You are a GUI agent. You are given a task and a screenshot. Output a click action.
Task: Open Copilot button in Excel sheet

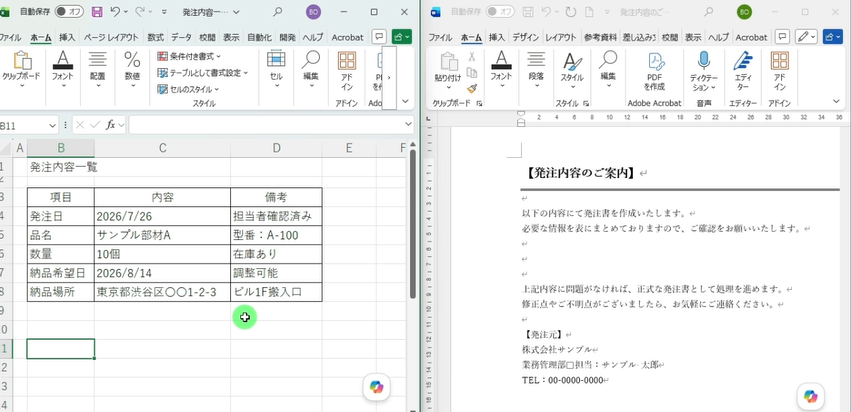[x=376, y=387]
